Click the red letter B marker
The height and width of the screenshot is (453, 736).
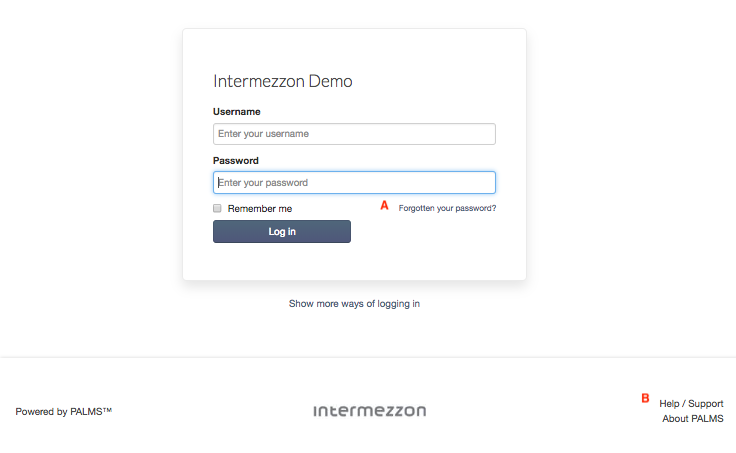click(x=645, y=398)
